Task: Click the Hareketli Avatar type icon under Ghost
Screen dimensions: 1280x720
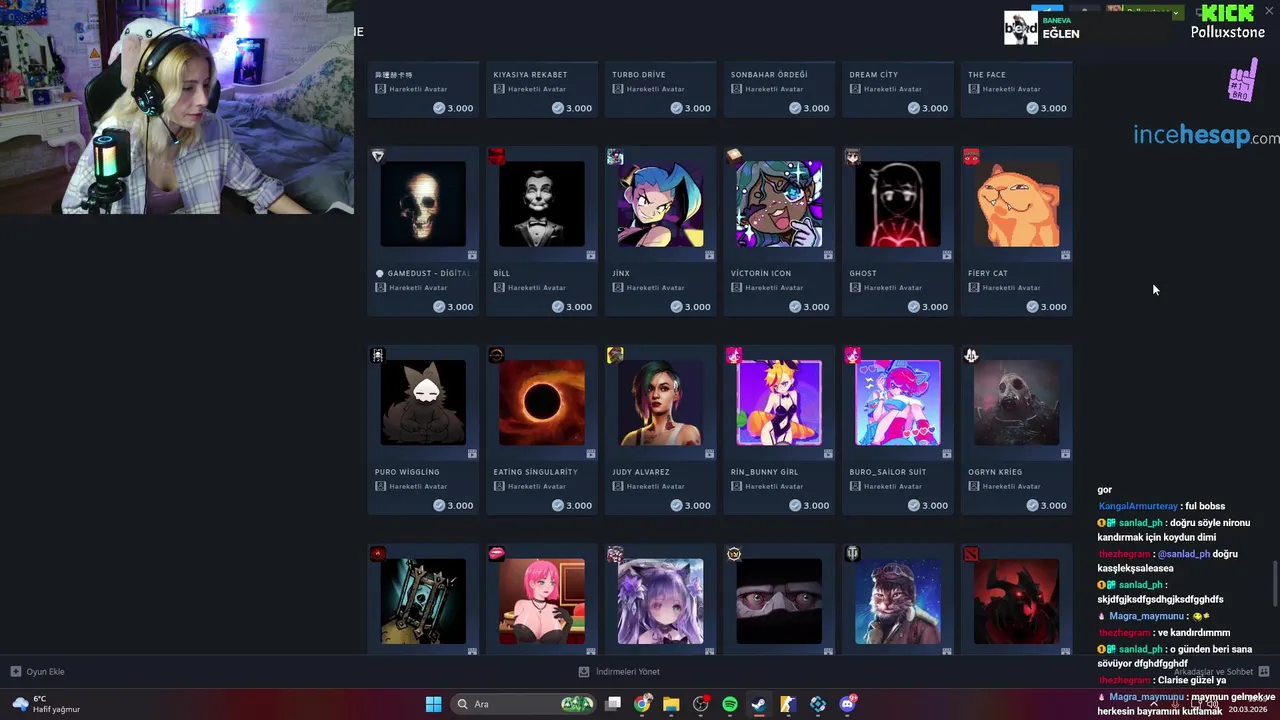Action: pos(855,287)
